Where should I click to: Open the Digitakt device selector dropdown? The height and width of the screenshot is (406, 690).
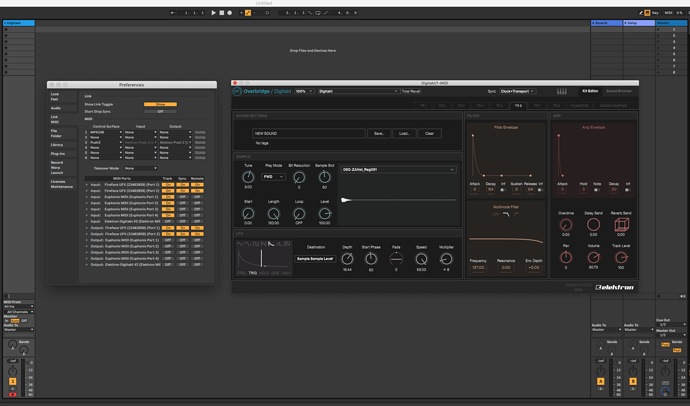pyautogui.click(x=358, y=91)
